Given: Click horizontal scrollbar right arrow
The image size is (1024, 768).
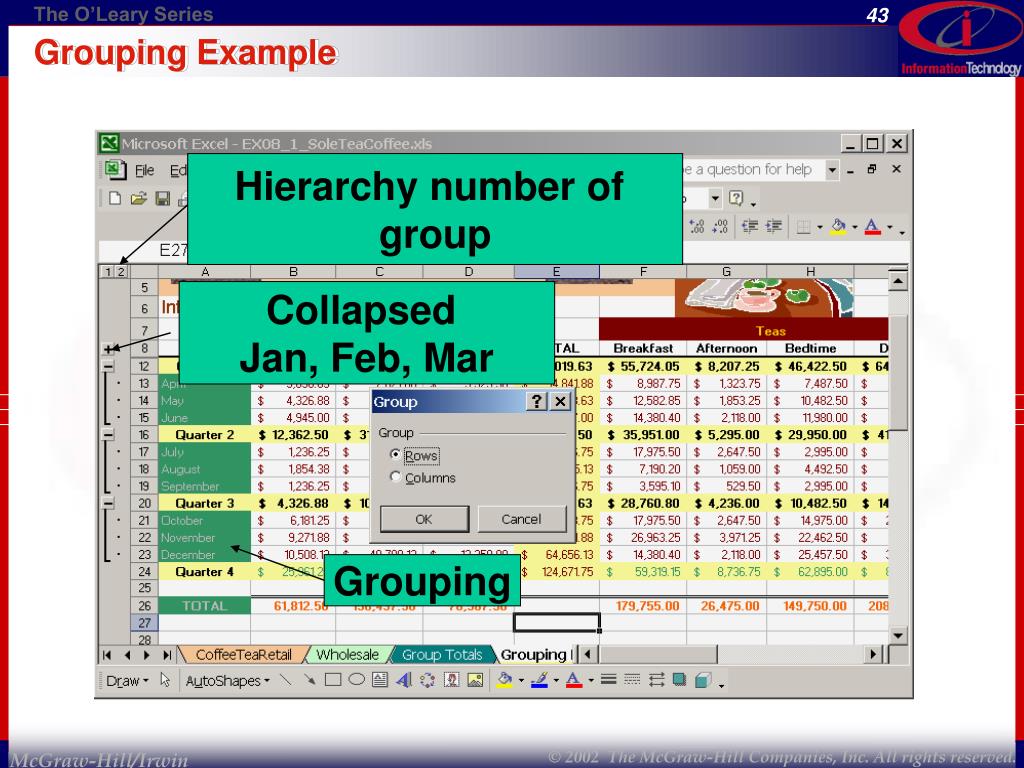Looking at the screenshot, I should point(873,654).
